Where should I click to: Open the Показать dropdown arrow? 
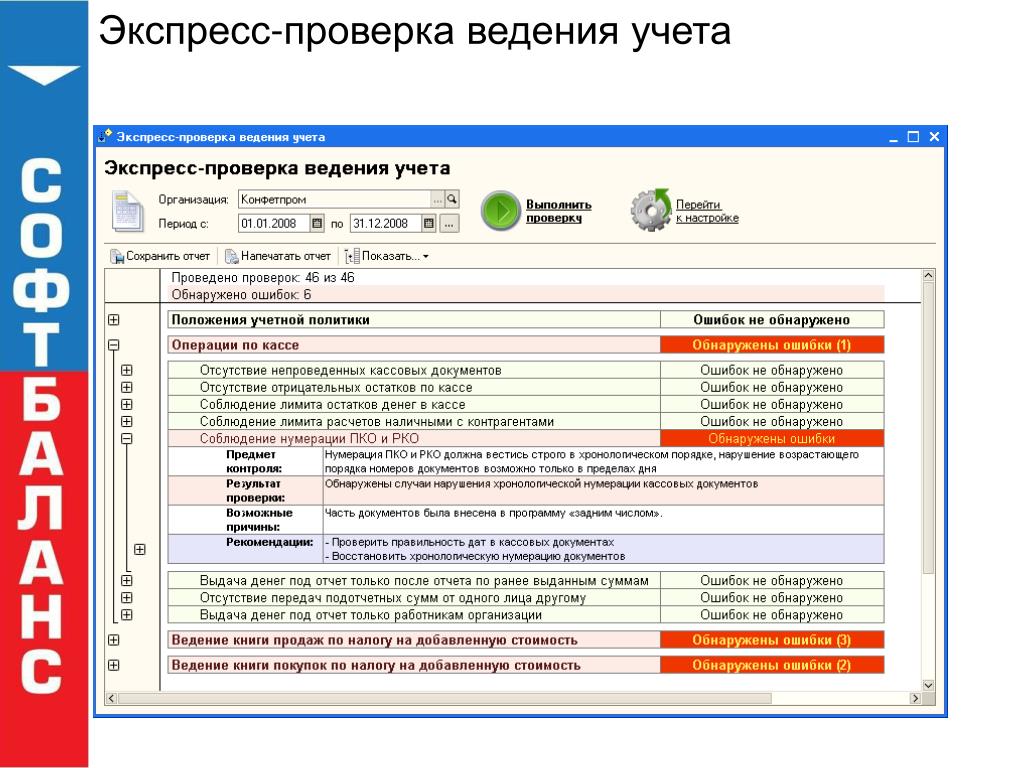426,257
